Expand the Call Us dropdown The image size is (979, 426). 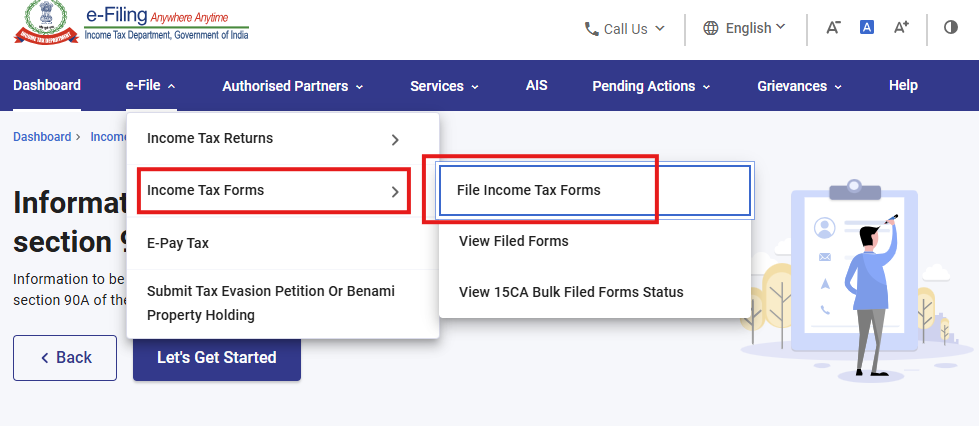[625, 29]
